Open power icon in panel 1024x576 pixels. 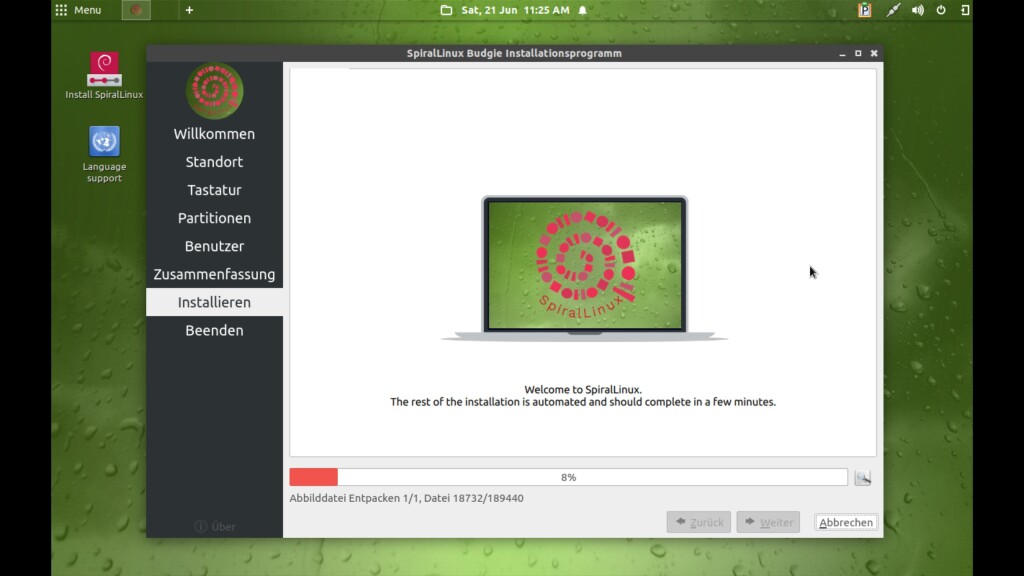941,10
